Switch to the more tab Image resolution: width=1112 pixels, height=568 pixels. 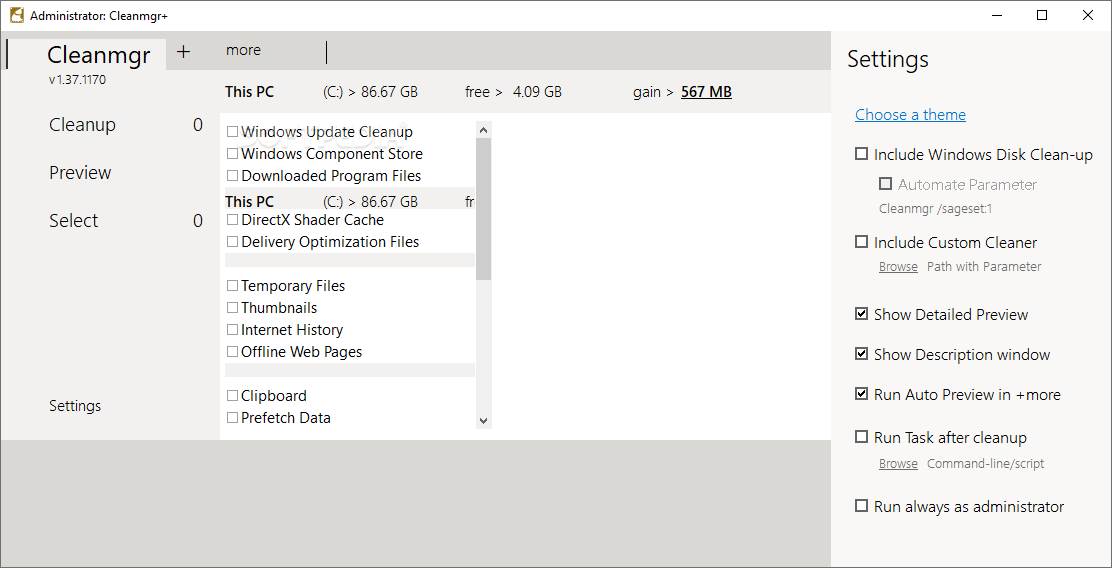tap(243, 50)
